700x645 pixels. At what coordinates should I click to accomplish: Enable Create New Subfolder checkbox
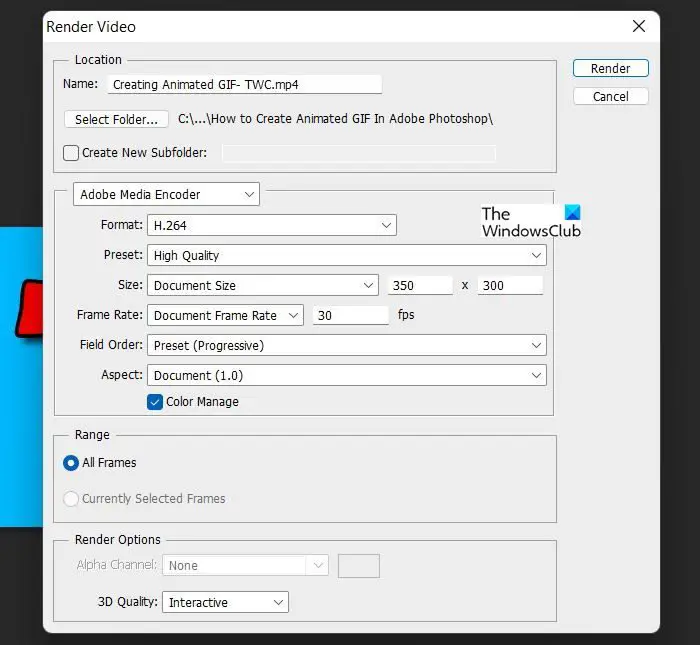pos(71,153)
